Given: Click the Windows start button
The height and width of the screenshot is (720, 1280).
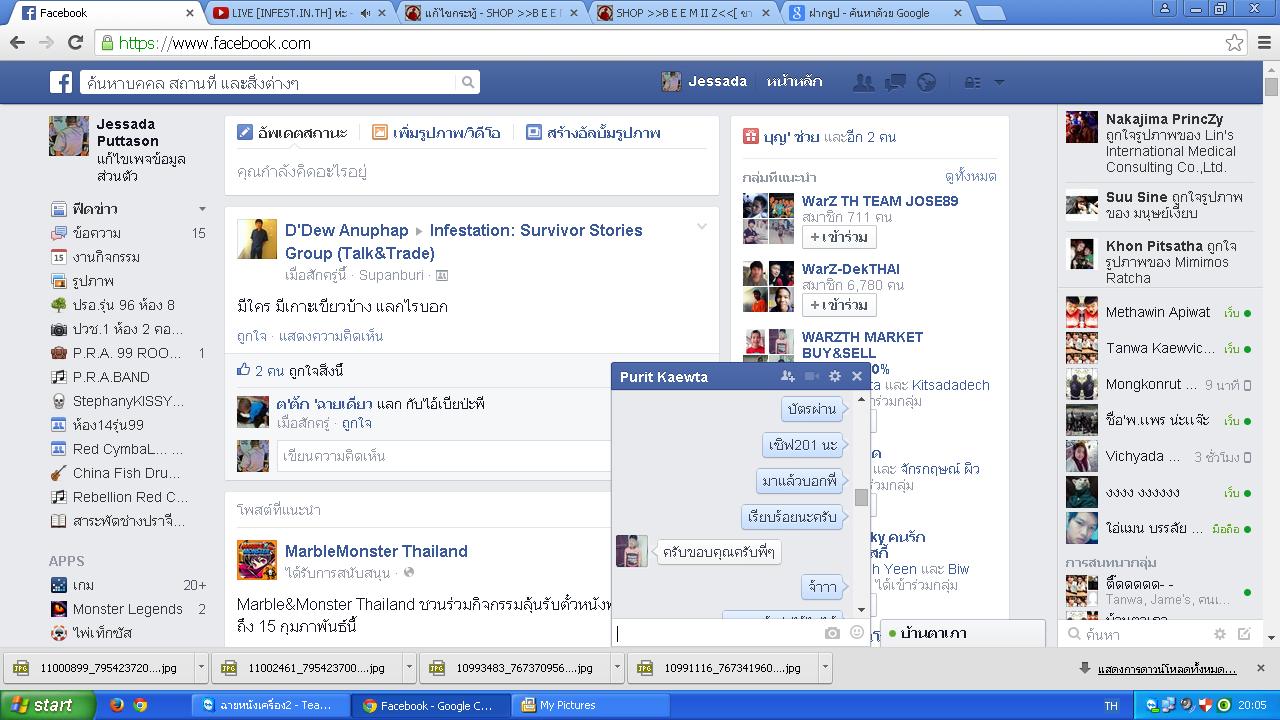Looking at the screenshot, I should tap(47, 705).
